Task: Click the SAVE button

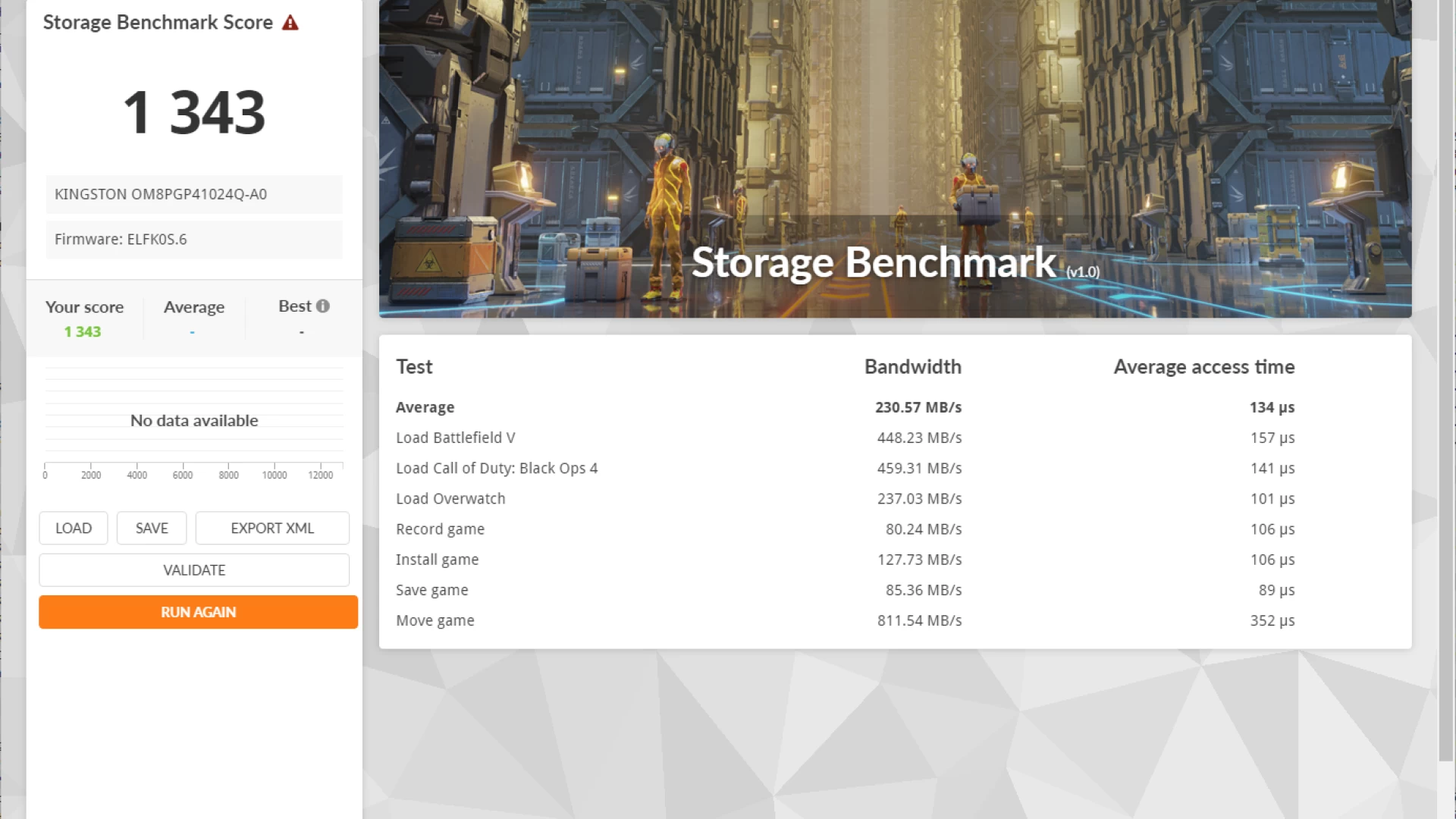Action: [x=152, y=528]
